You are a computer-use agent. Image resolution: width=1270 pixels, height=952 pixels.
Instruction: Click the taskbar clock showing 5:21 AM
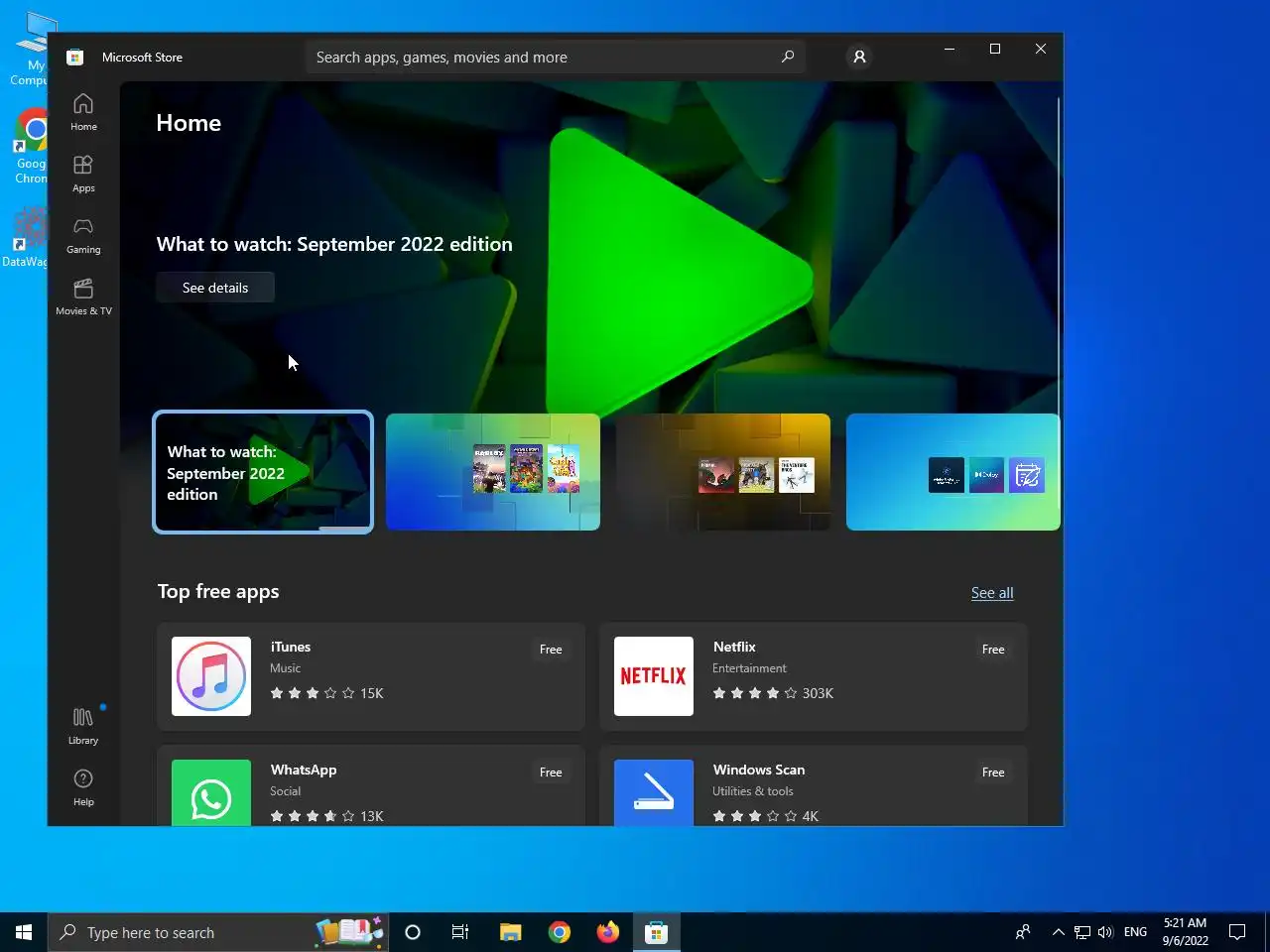click(1186, 932)
